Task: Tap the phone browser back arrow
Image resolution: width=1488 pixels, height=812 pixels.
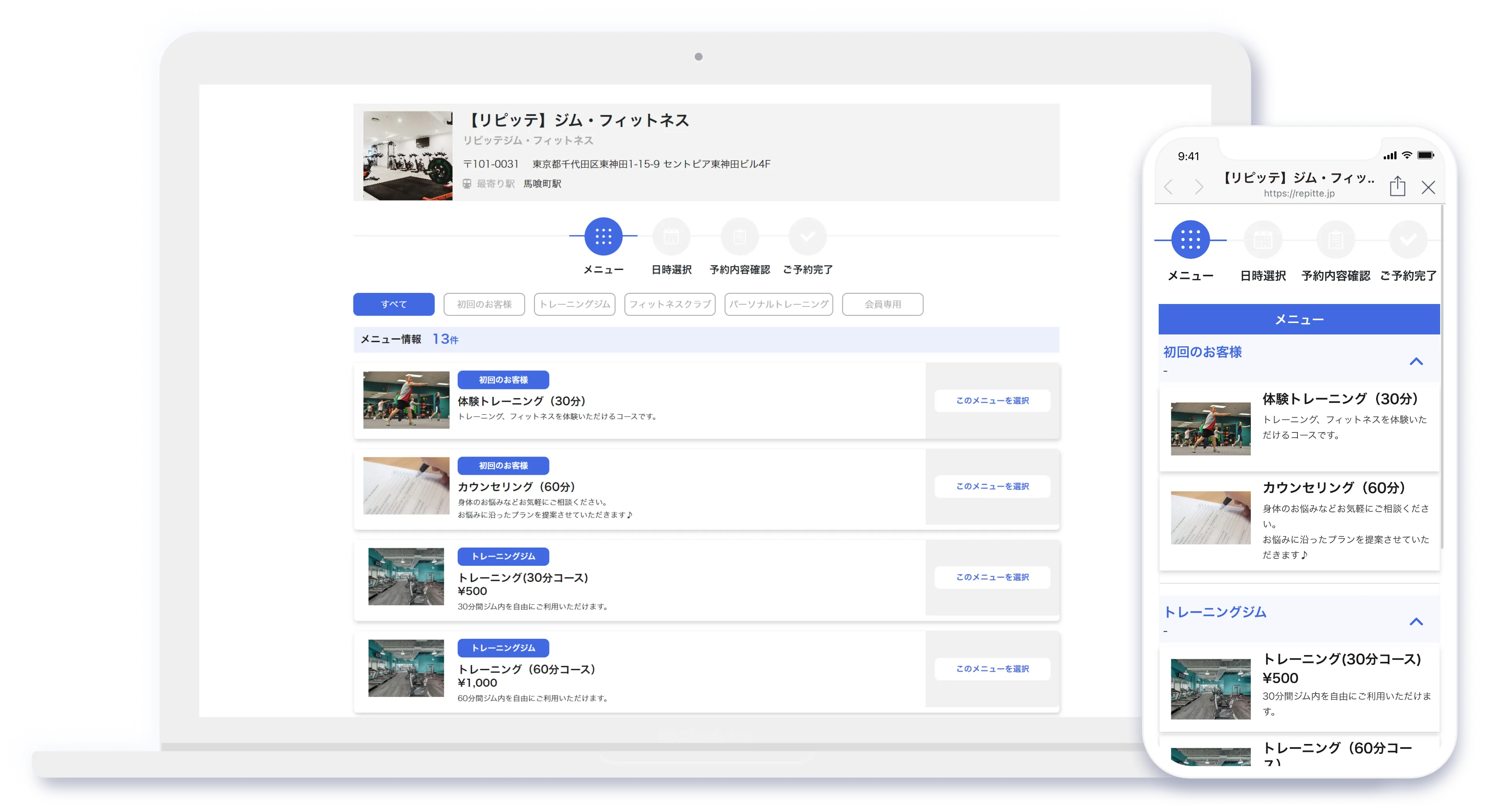Action: 1169,187
